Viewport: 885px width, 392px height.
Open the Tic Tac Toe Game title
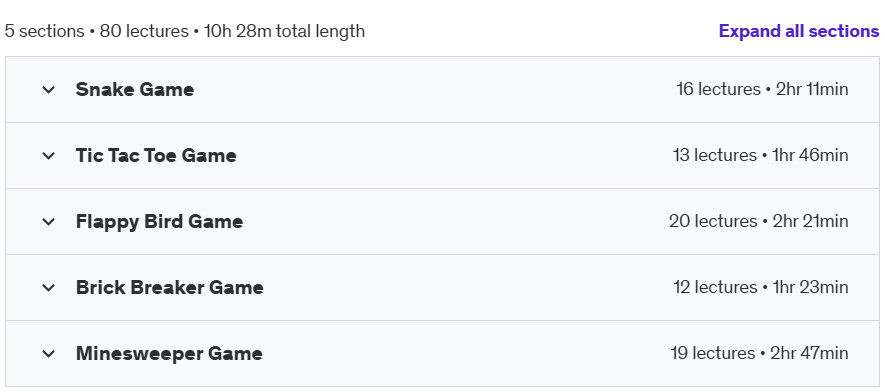coord(156,156)
